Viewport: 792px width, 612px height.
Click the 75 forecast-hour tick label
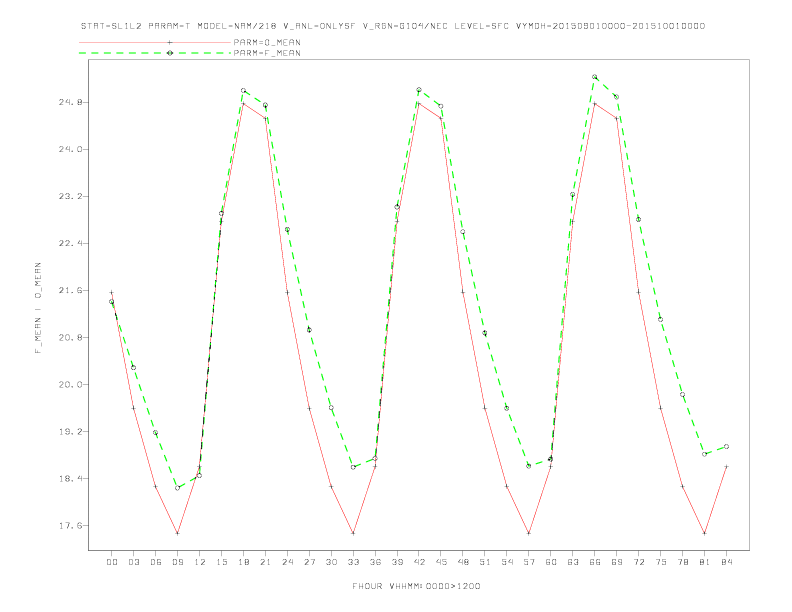[661, 562]
